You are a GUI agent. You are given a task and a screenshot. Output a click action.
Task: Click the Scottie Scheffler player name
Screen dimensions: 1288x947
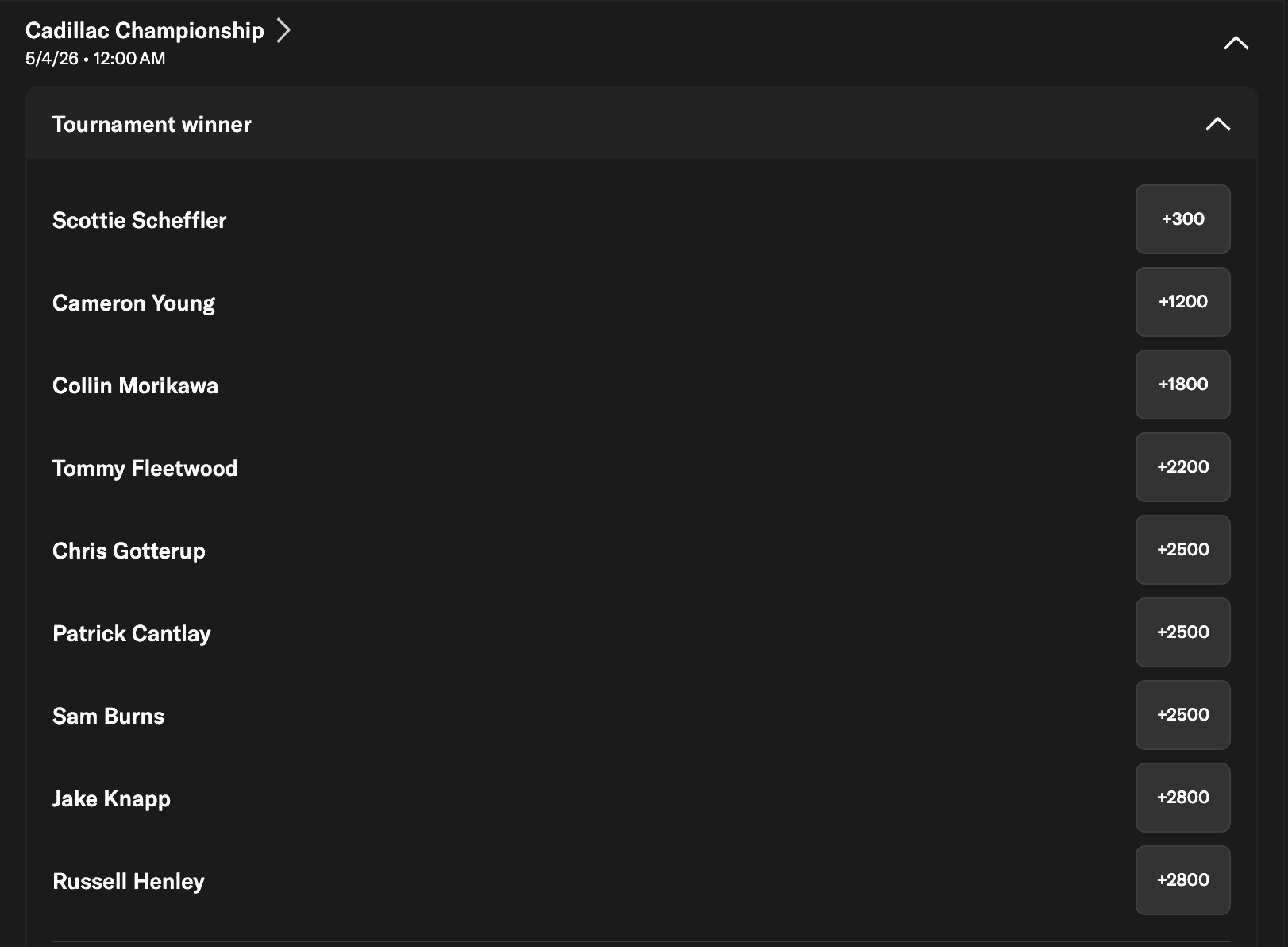coord(139,220)
